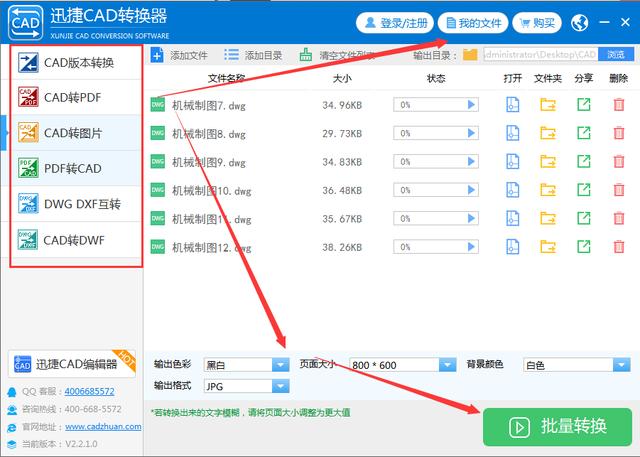The height and width of the screenshot is (457, 640).
Task: Choose PDF转CAD conversion
Action: point(76,169)
